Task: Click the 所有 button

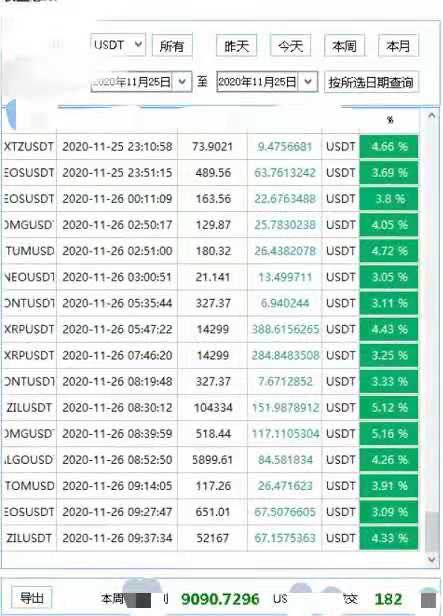Action: (x=172, y=46)
